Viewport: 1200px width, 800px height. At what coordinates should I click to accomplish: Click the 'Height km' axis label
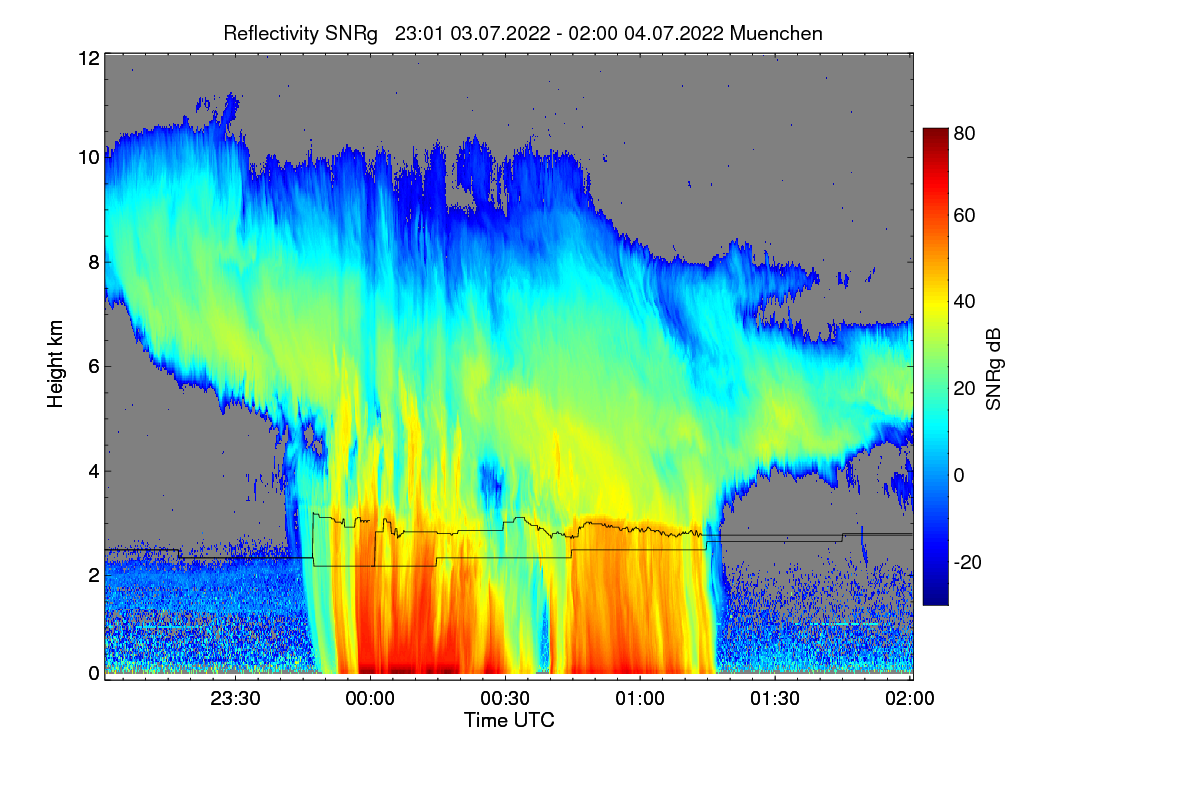point(55,365)
